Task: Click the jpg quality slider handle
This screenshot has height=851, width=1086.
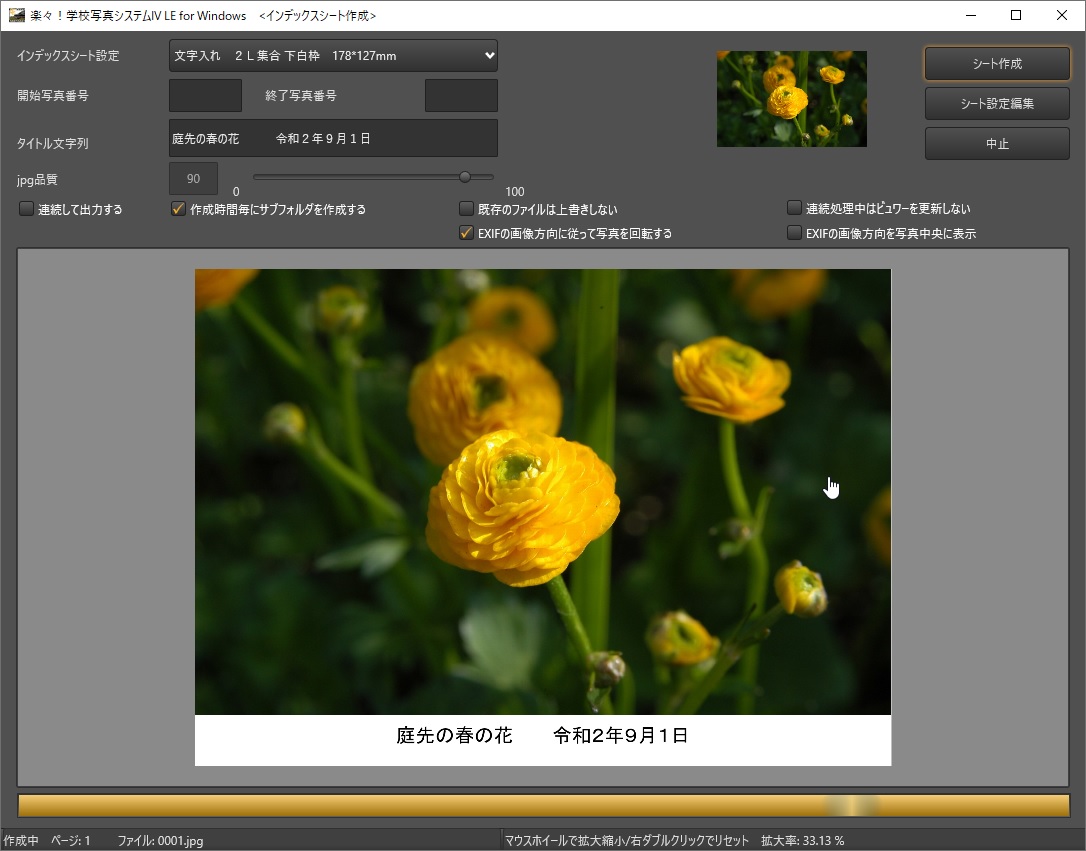Action: [465, 177]
